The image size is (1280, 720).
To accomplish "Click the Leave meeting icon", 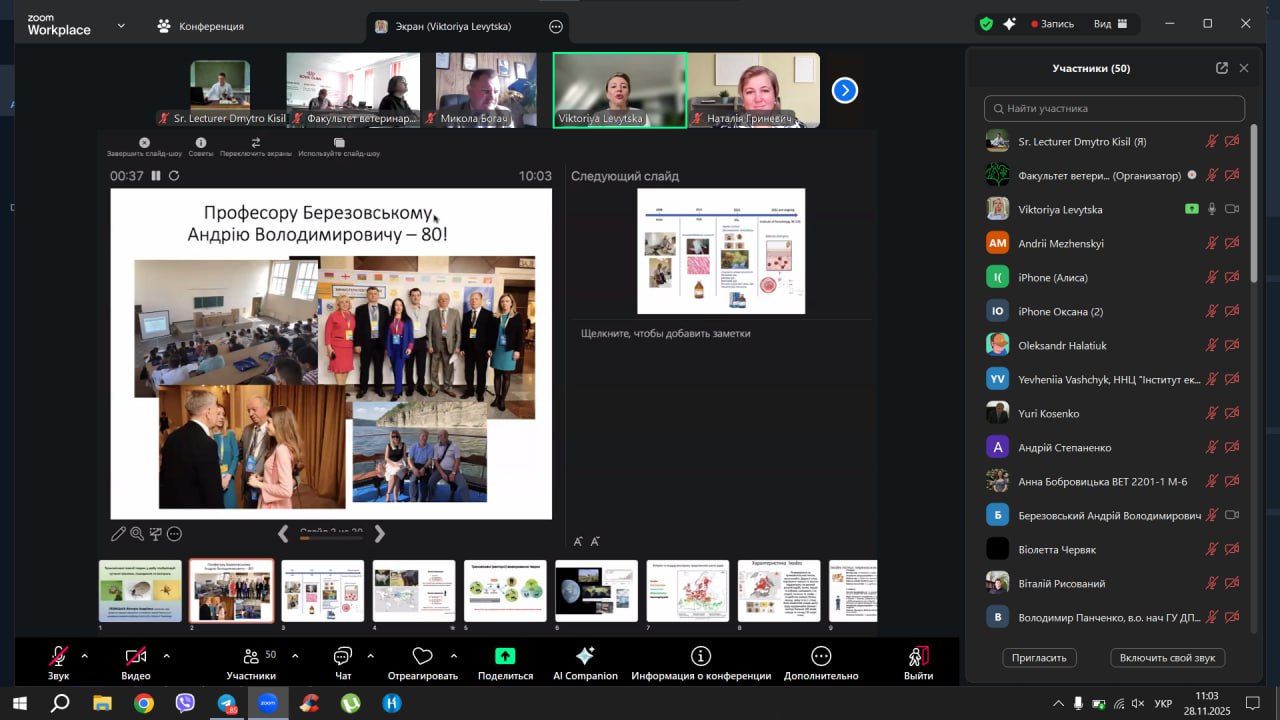I will 917,657.
